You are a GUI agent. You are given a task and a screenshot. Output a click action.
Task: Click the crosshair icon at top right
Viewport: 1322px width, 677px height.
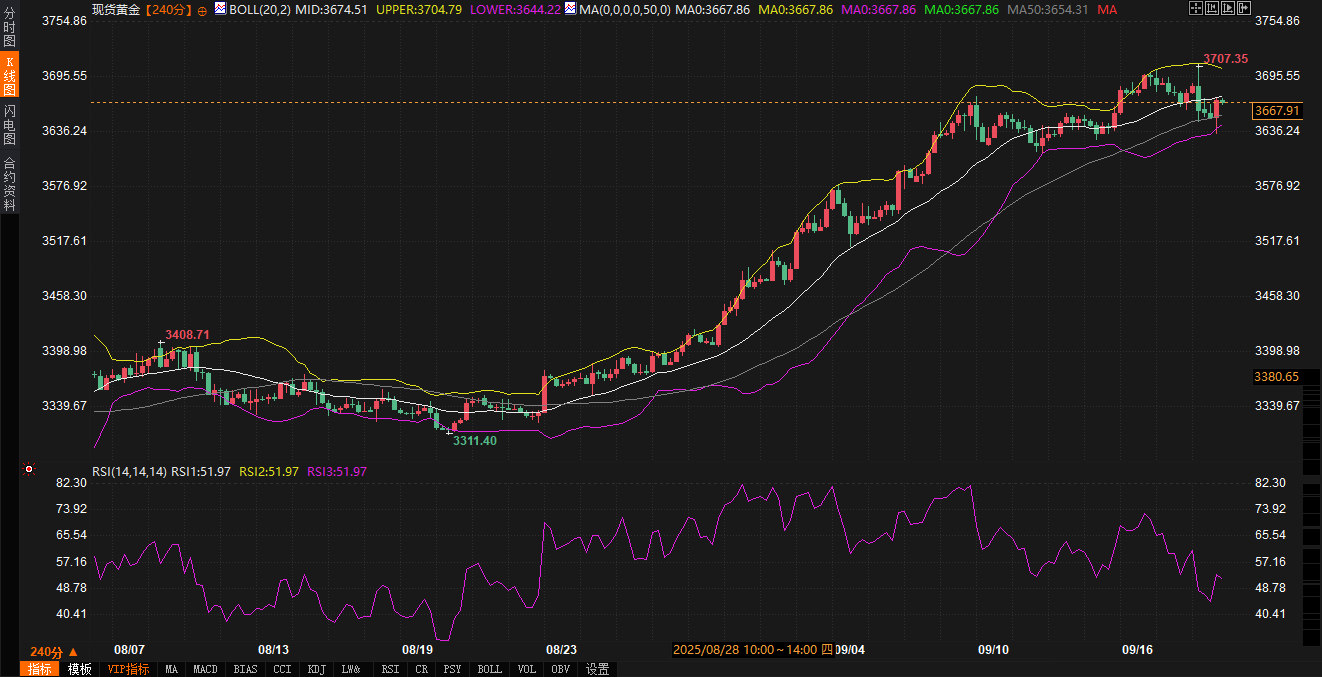(x=1195, y=8)
